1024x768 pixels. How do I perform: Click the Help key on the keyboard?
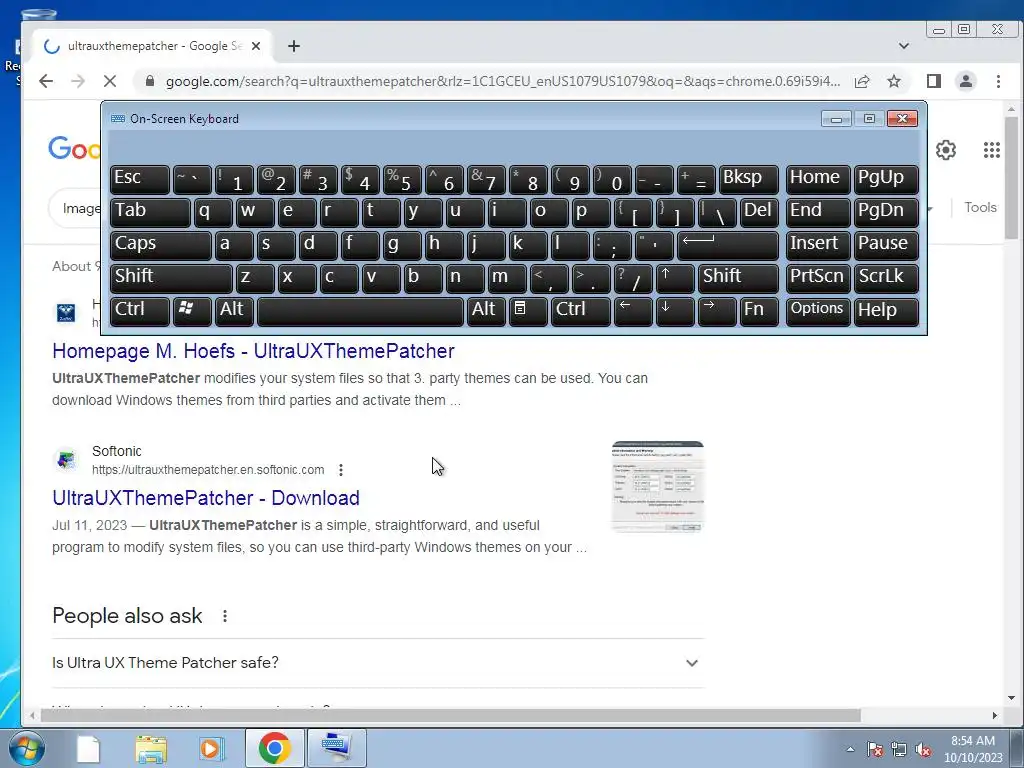click(886, 310)
